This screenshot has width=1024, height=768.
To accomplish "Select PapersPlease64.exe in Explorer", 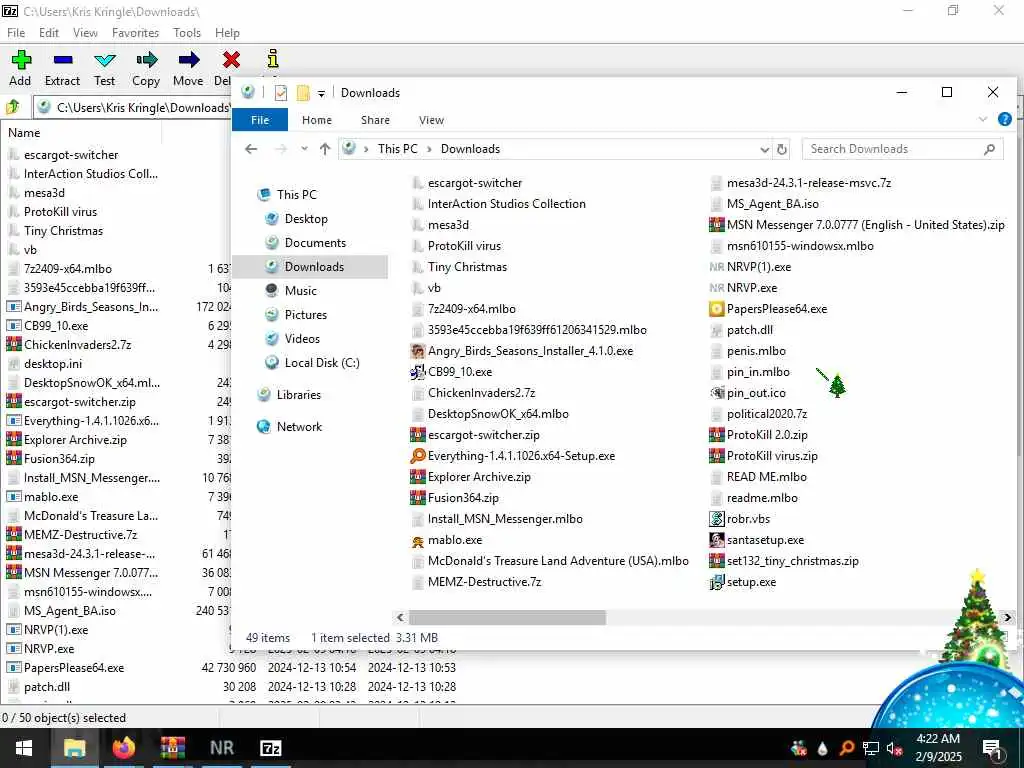I will [768, 309].
